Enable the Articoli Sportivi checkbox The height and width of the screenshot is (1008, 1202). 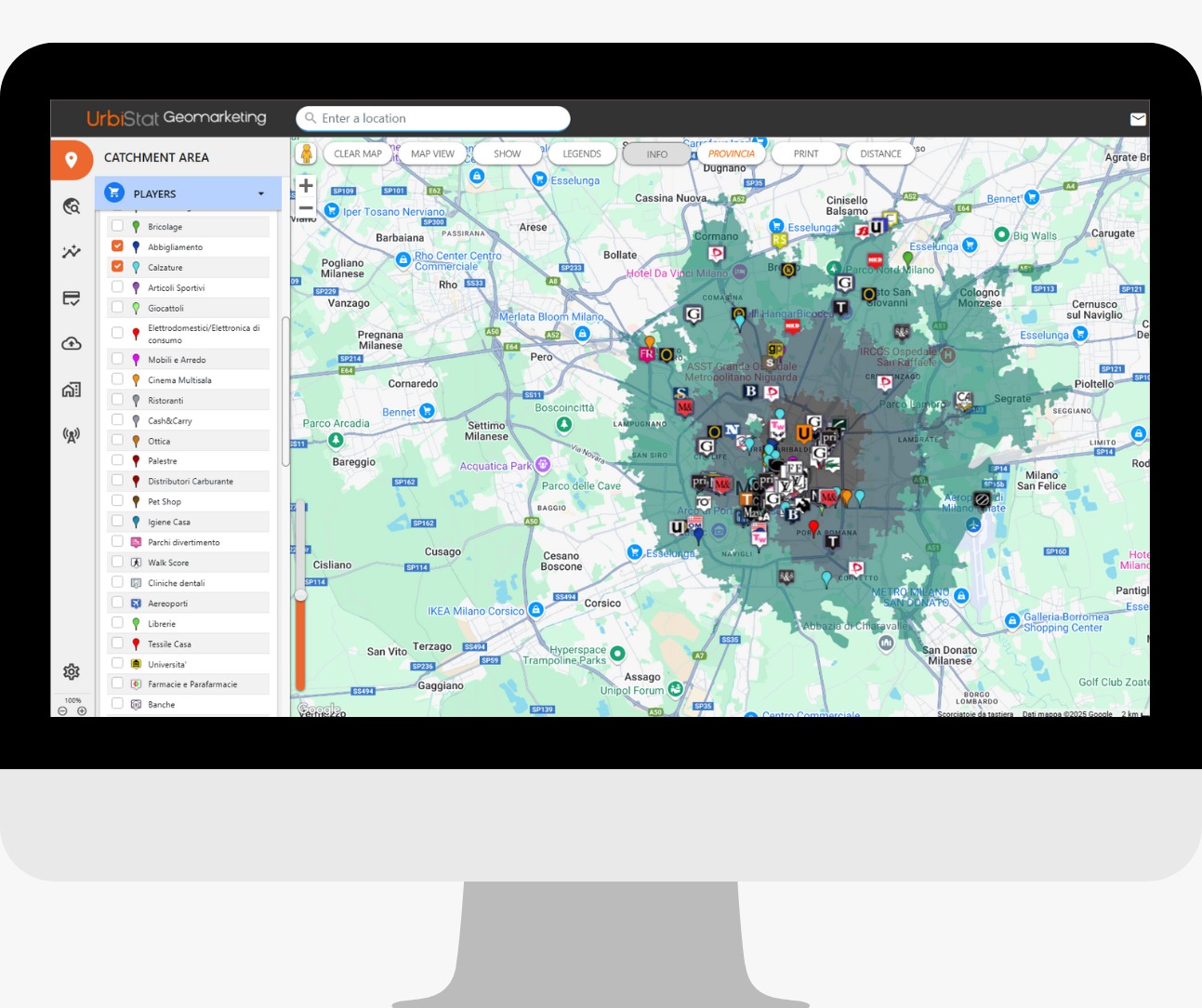coord(117,287)
